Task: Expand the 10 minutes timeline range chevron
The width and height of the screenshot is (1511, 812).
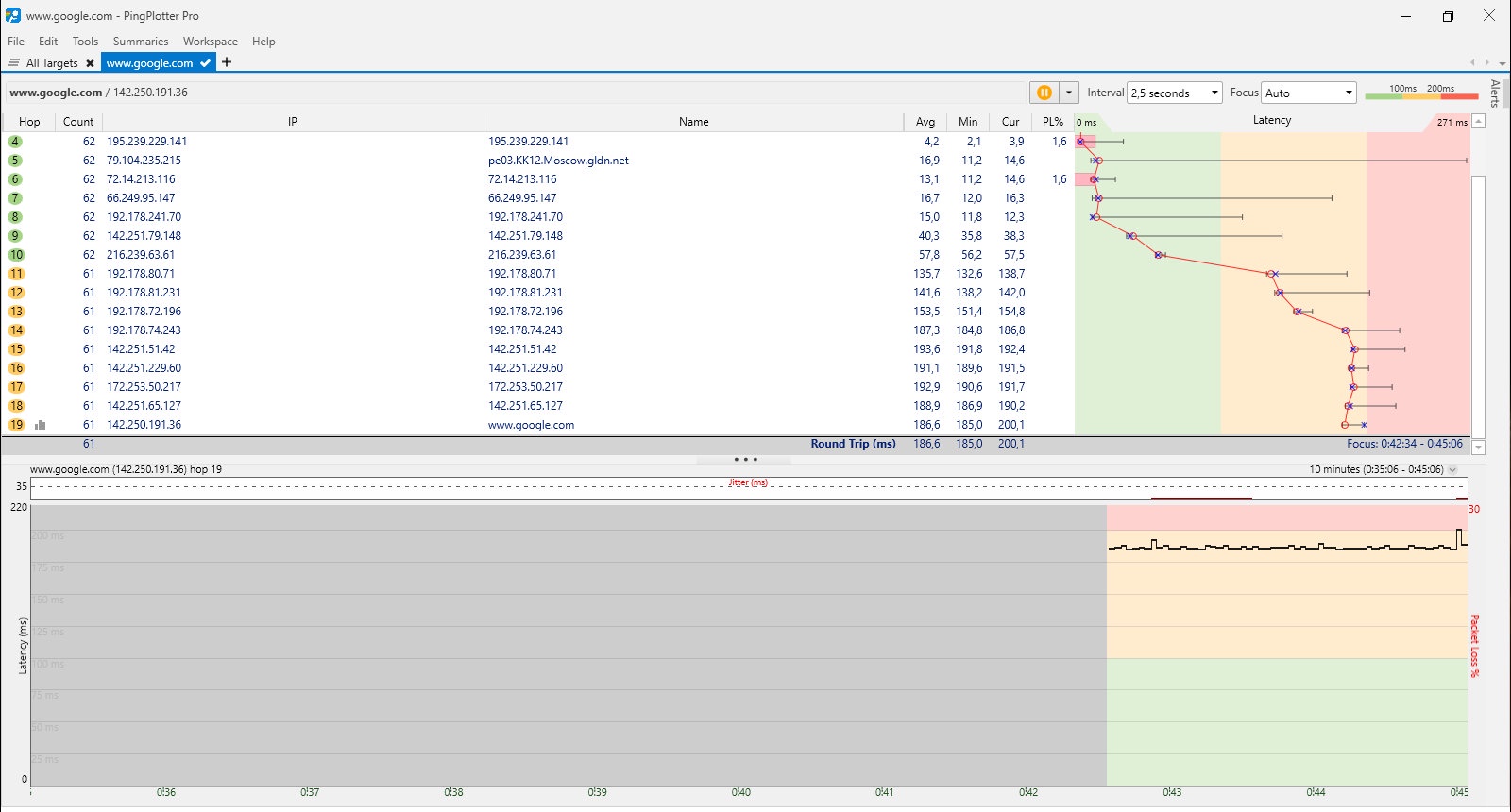Action: coord(1452,469)
